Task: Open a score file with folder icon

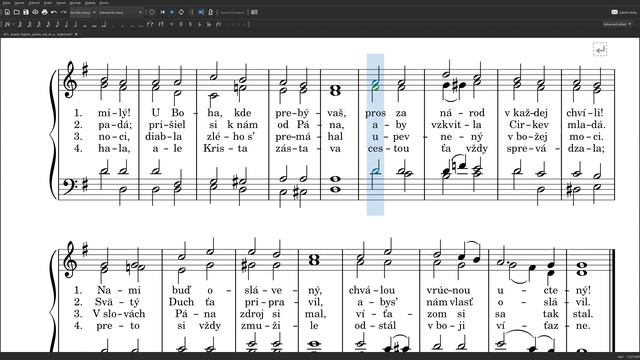Action: (x=16, y=12)
